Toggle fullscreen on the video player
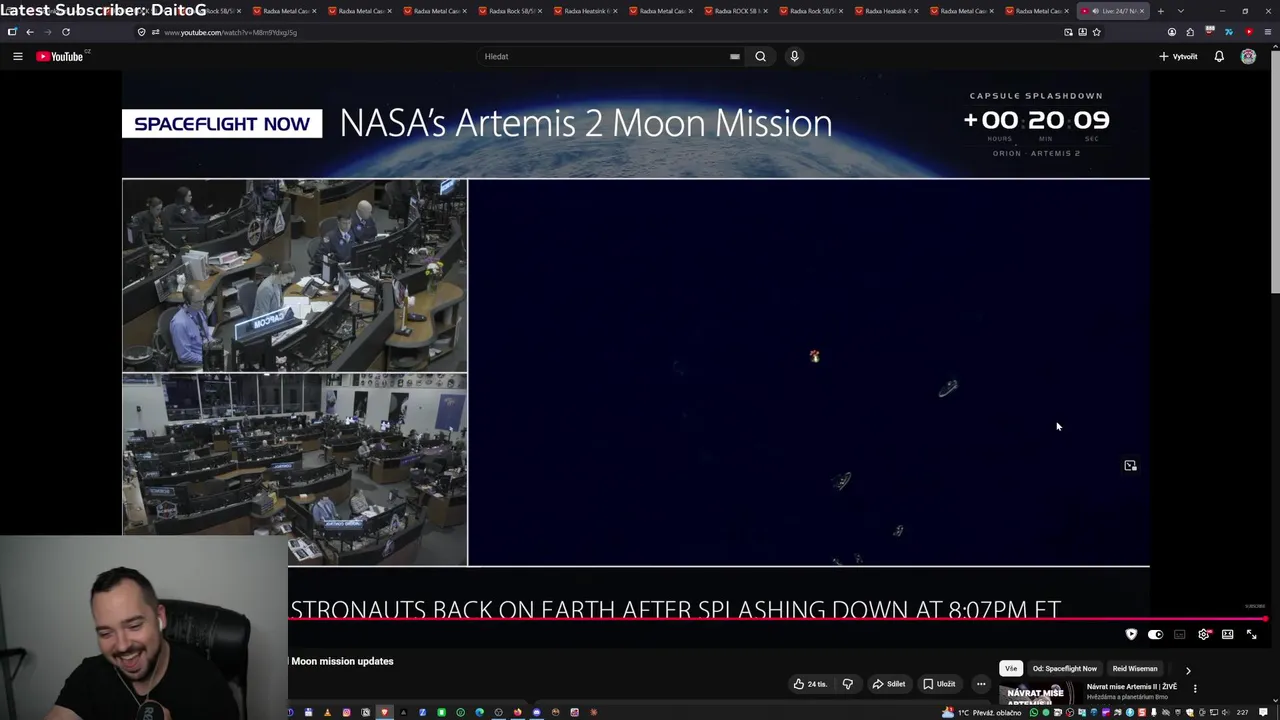Screen dimensions: 1280x720 [x=1251, y=634]
